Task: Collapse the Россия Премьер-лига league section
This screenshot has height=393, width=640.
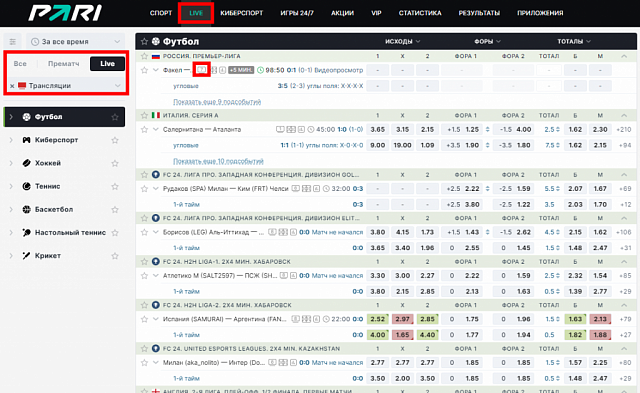Action: click(624, 56)
